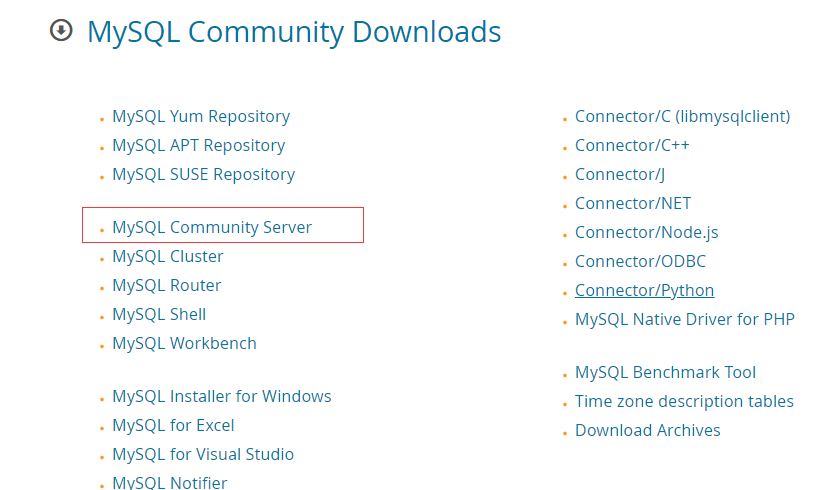Open the MySQL Shell link
Image resolution: width=833 pixels, height=490 pixels.
[x=159, y=315]
